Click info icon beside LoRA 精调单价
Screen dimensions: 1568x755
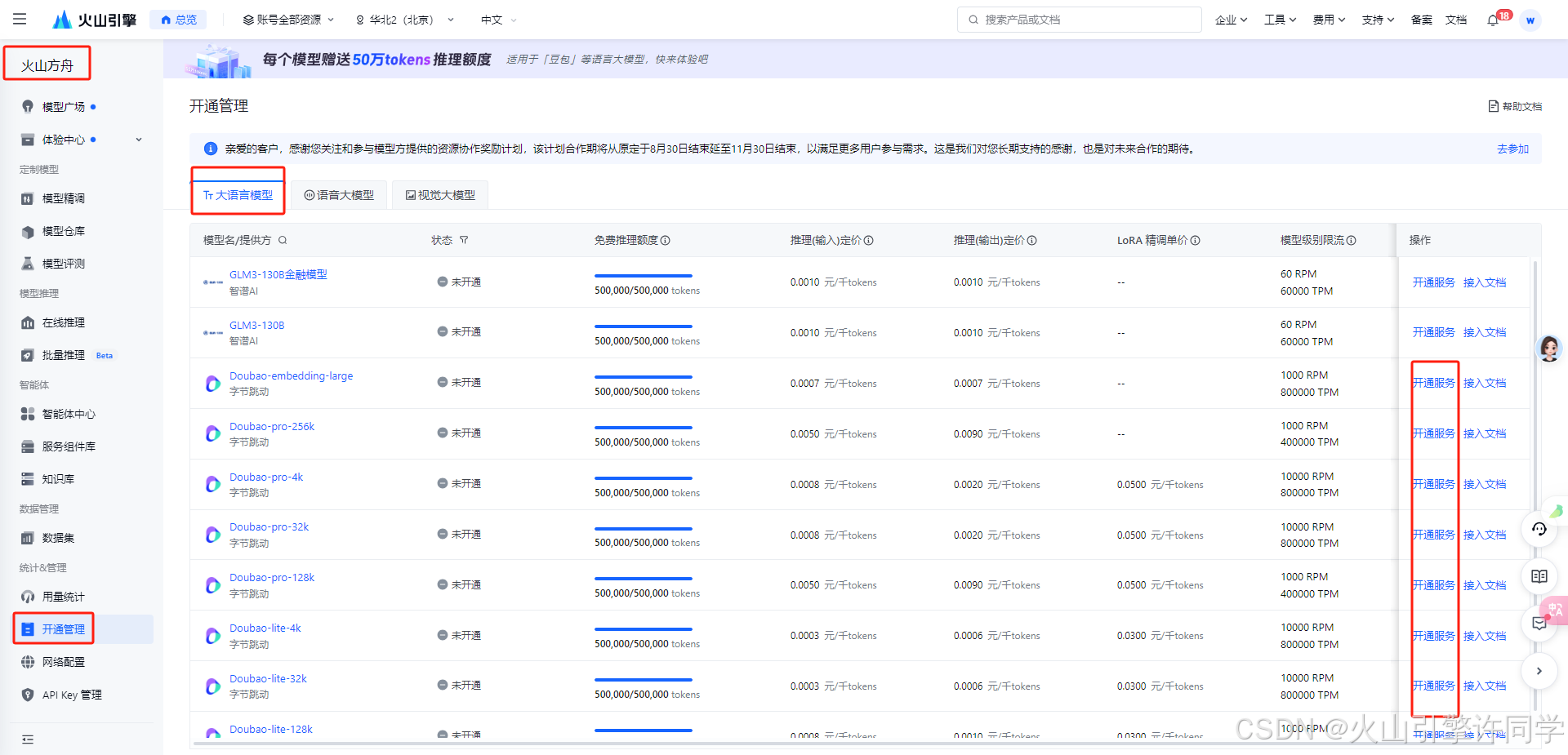click(1196, 240)
